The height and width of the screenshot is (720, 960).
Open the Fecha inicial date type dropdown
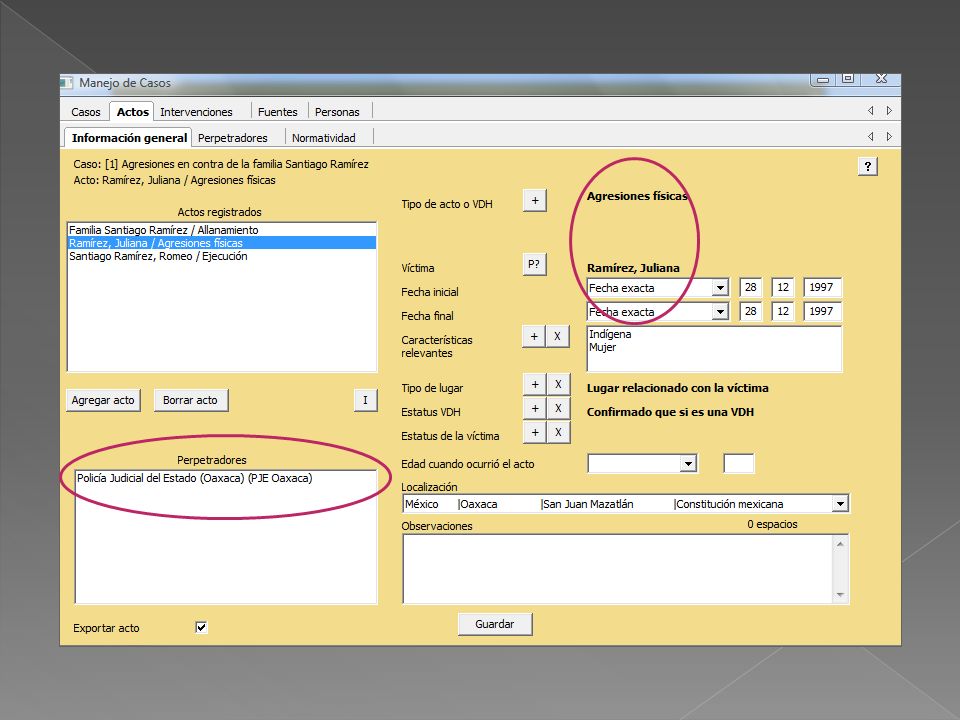tap(720, 288)
